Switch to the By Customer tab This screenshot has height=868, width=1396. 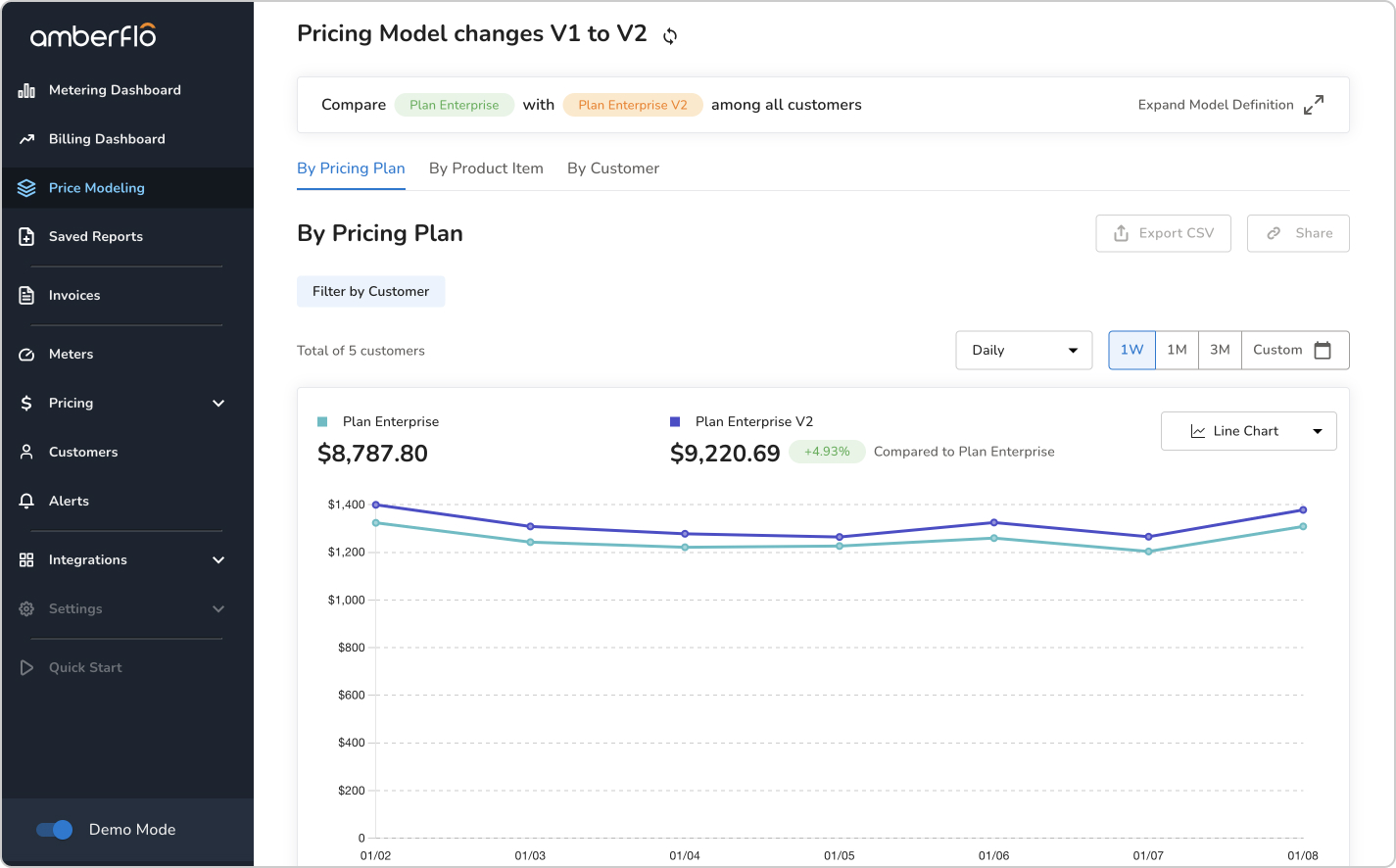pos(612,169)
